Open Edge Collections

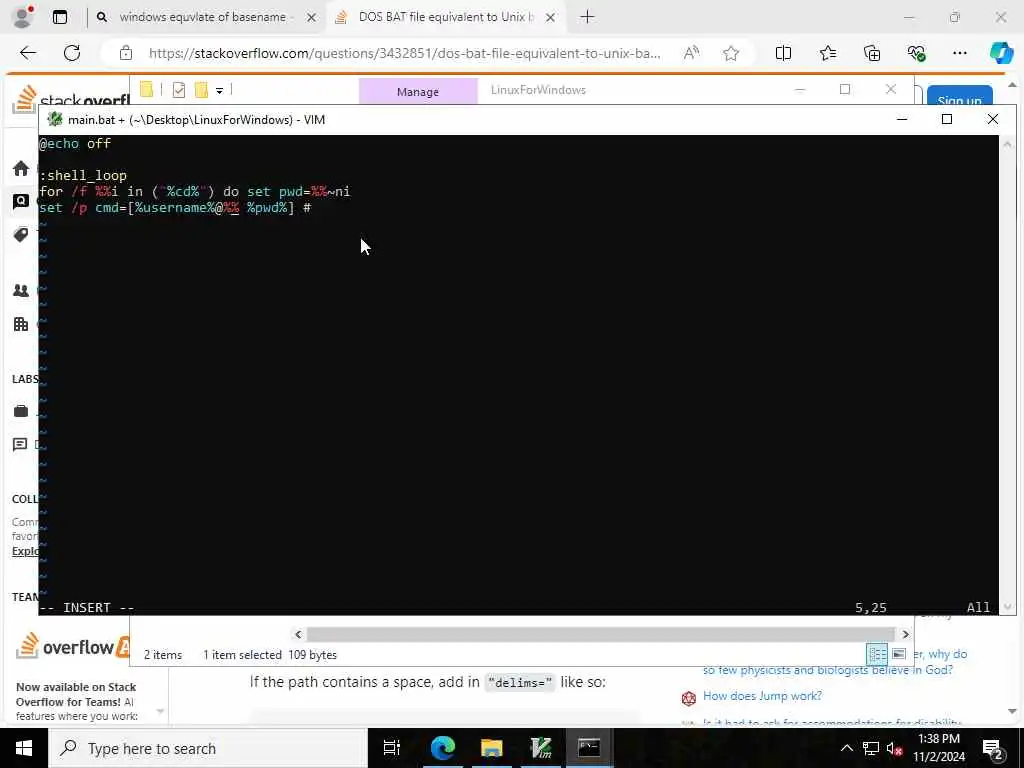872,53
